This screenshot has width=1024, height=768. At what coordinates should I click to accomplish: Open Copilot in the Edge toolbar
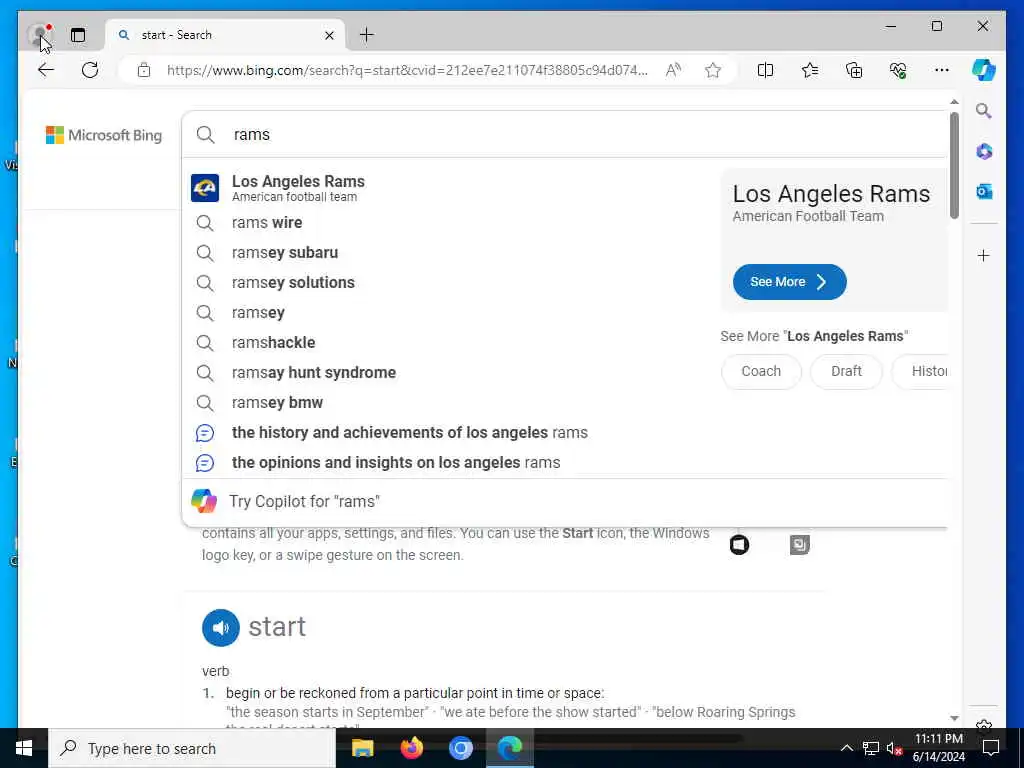[984, 70]
